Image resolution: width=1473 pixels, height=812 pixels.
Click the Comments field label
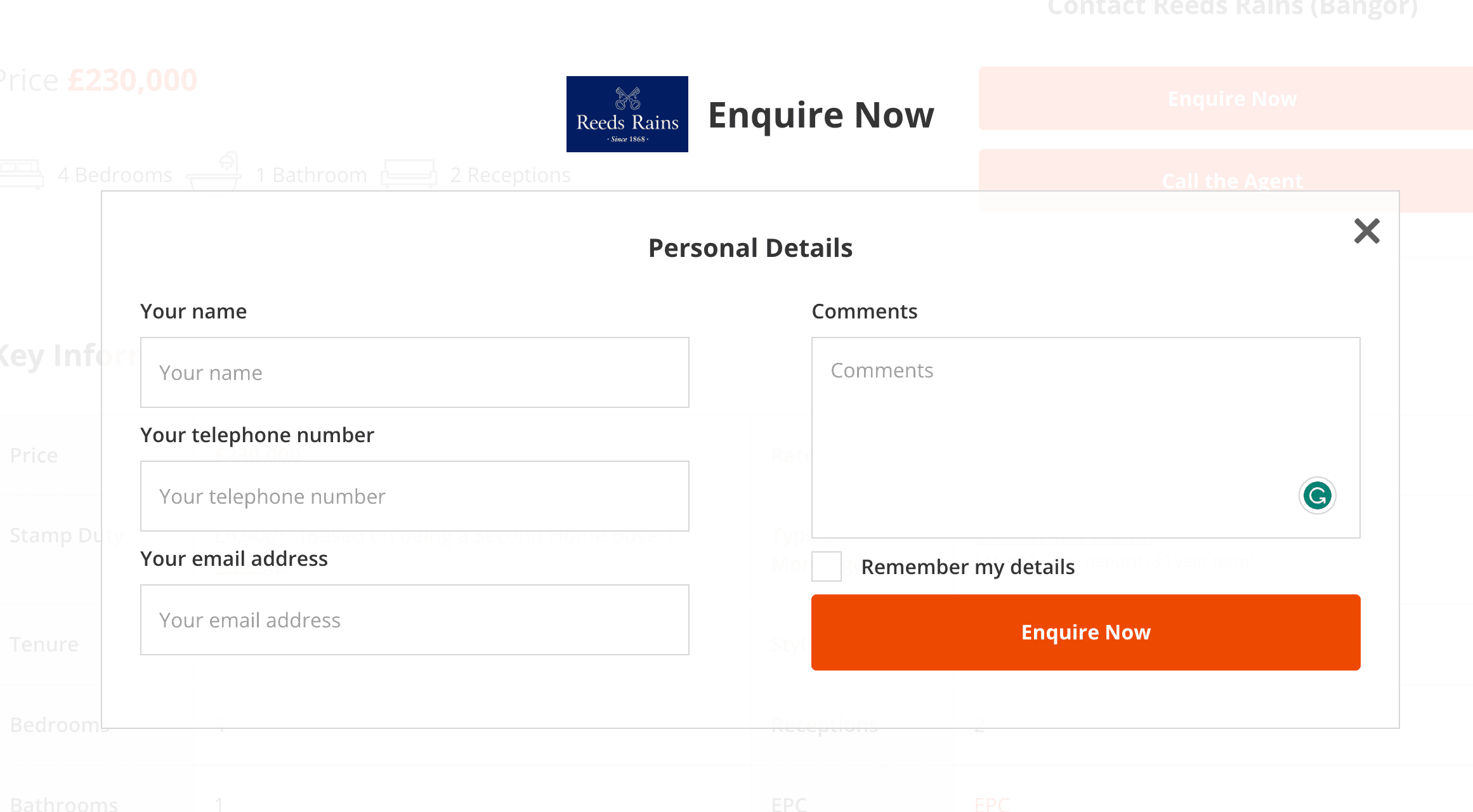coord(864,311)
